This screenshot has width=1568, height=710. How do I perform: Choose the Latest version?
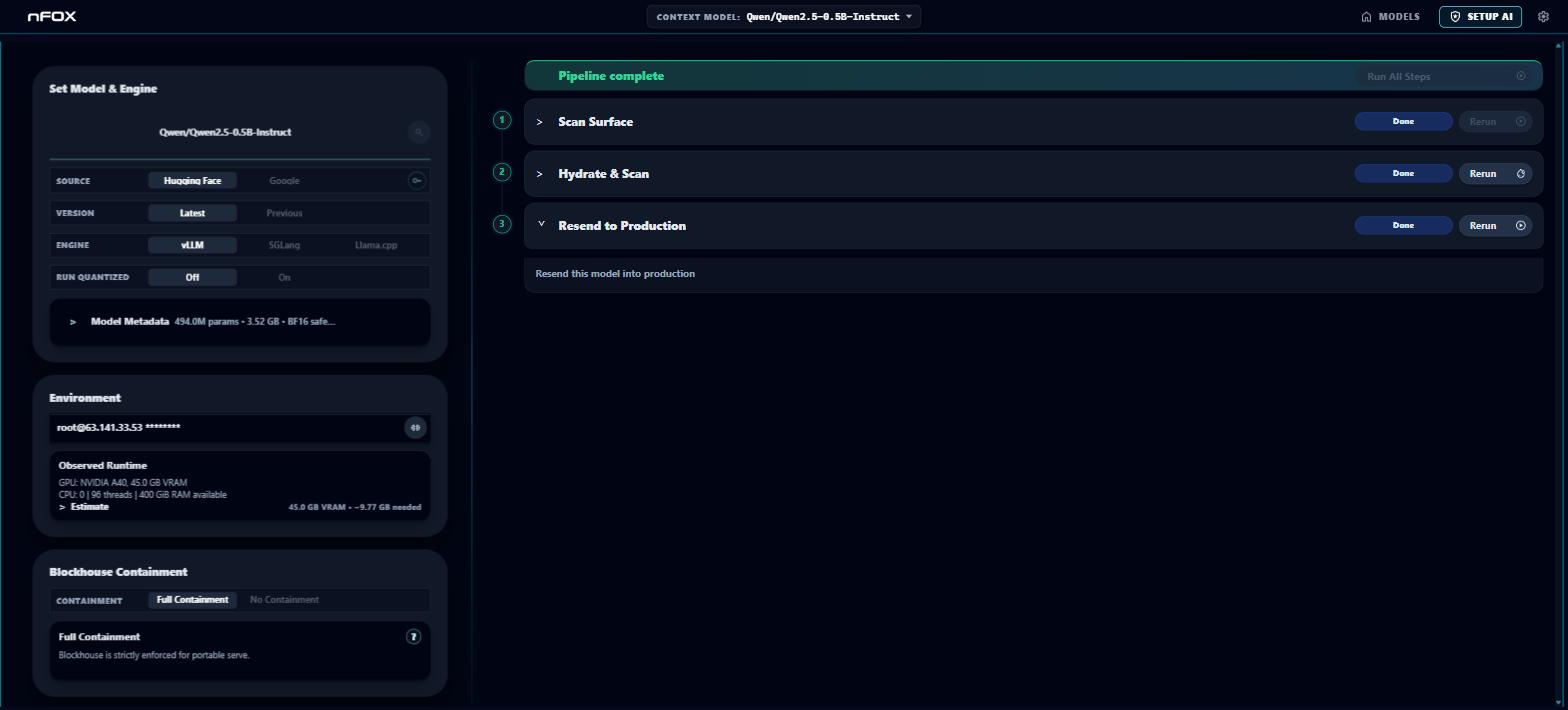click(x=192, y=213)
